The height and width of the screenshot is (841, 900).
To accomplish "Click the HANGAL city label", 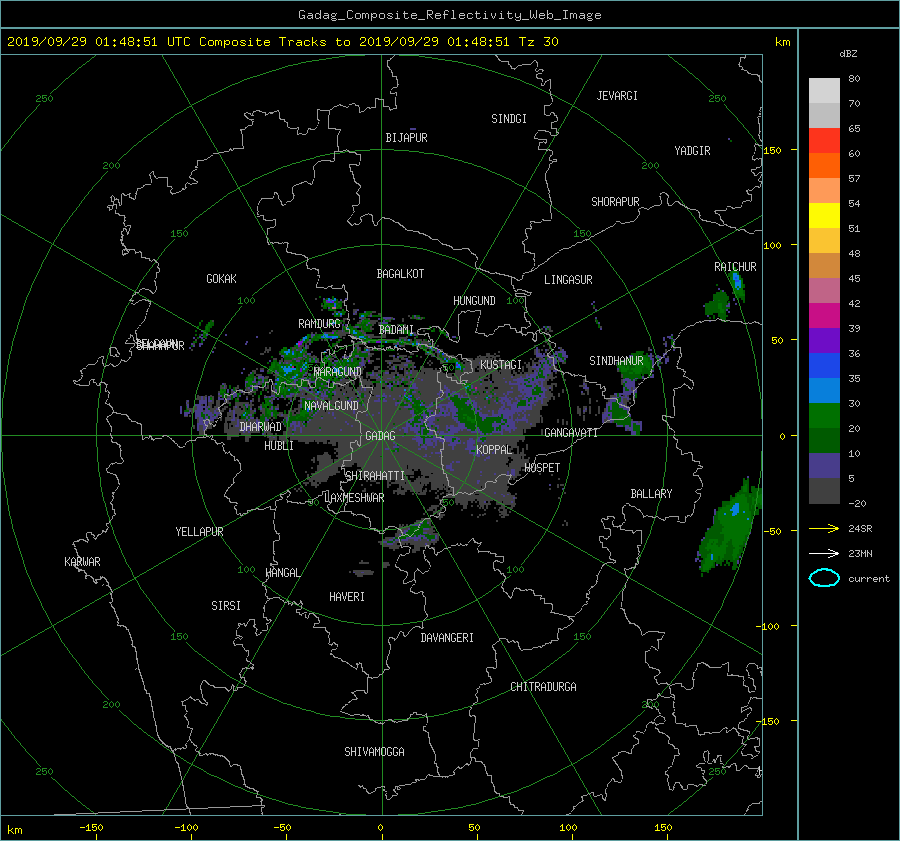I will pos(282,572).
